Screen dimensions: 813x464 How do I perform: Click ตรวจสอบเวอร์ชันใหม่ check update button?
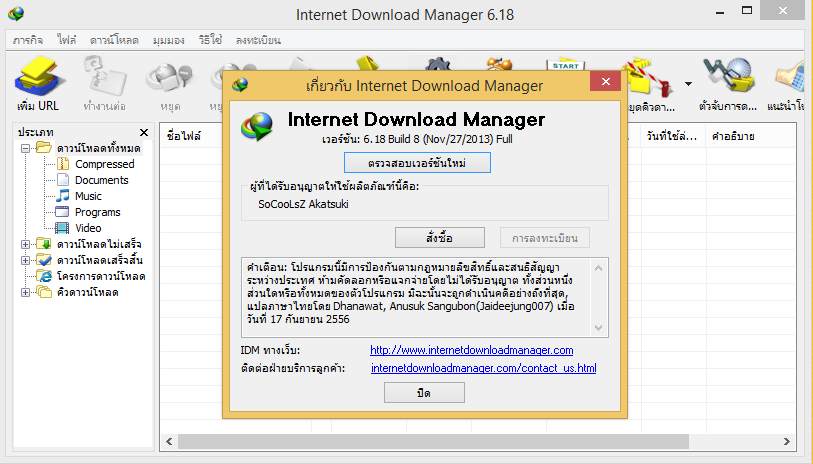[x=417, y=163]
